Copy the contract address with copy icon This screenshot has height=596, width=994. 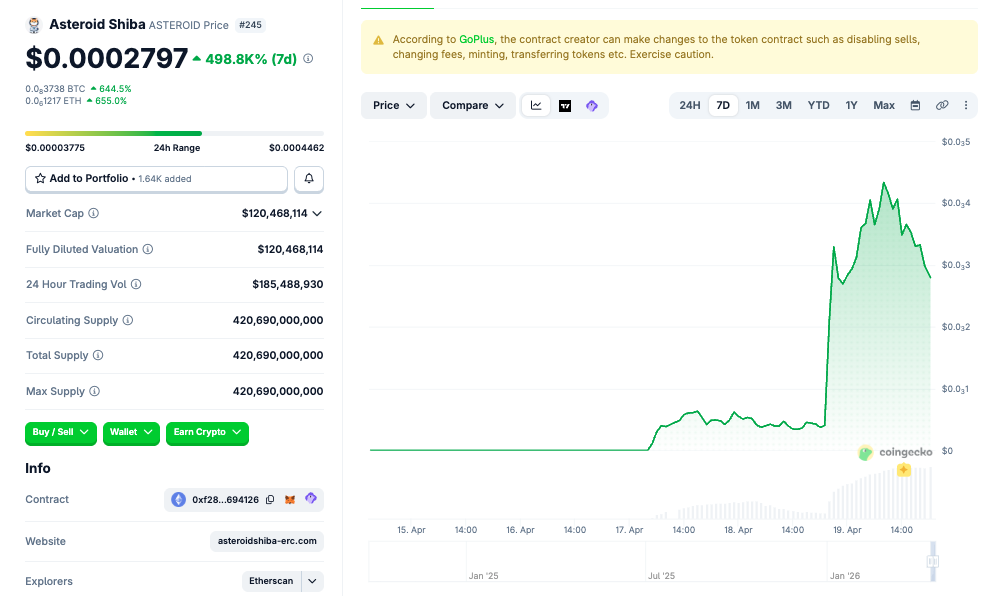(x=270, y=499)
